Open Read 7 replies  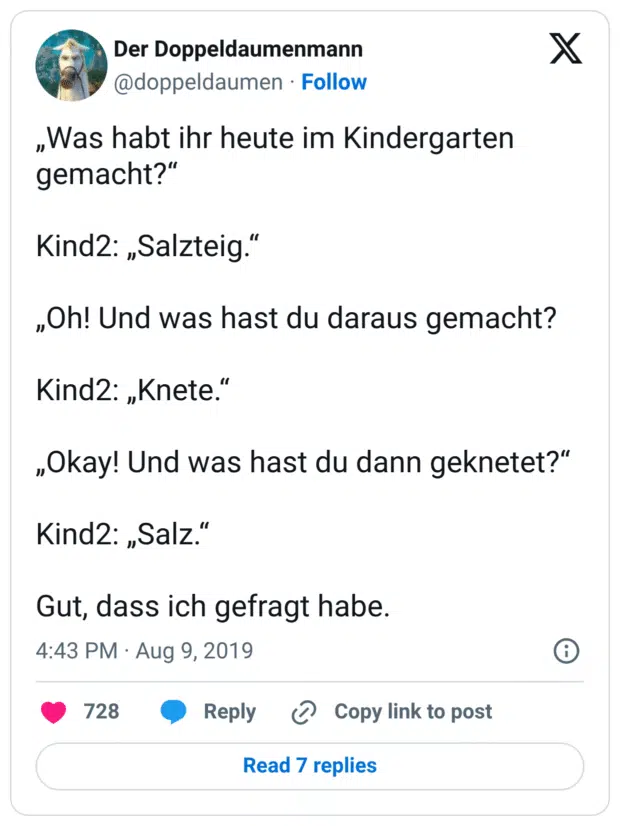click(309, 765)
